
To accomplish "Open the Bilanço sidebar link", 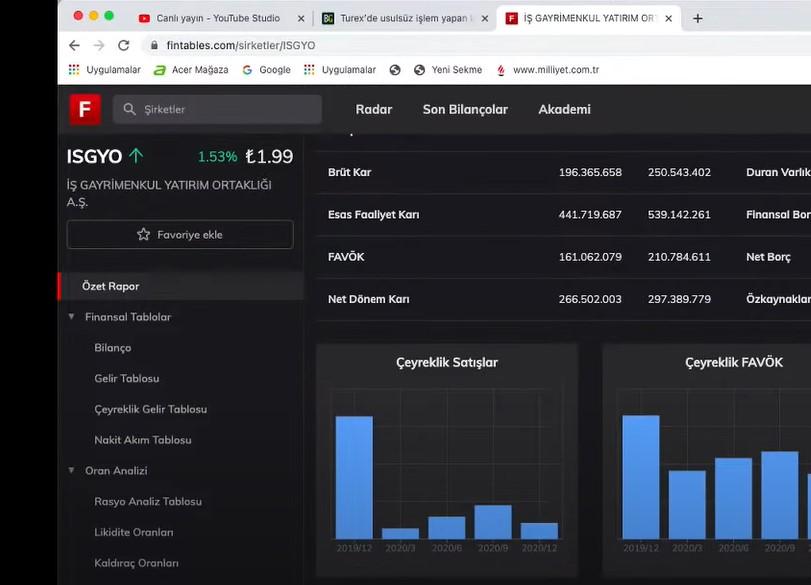I will coord(113,348).
